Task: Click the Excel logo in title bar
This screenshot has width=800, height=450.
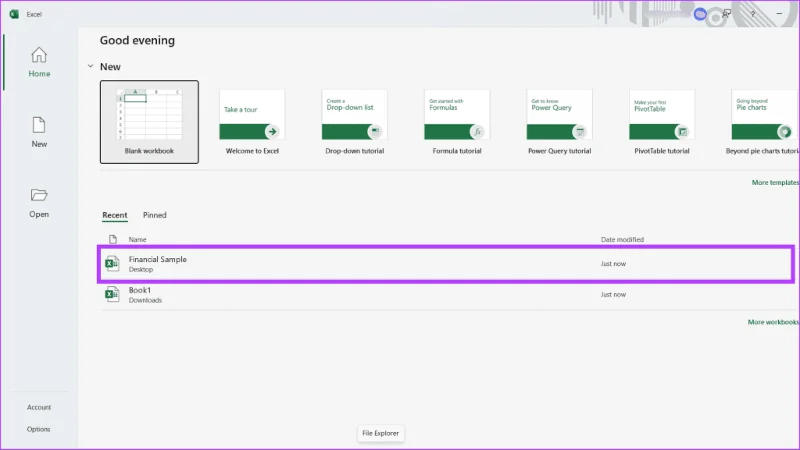Action: 14,14
